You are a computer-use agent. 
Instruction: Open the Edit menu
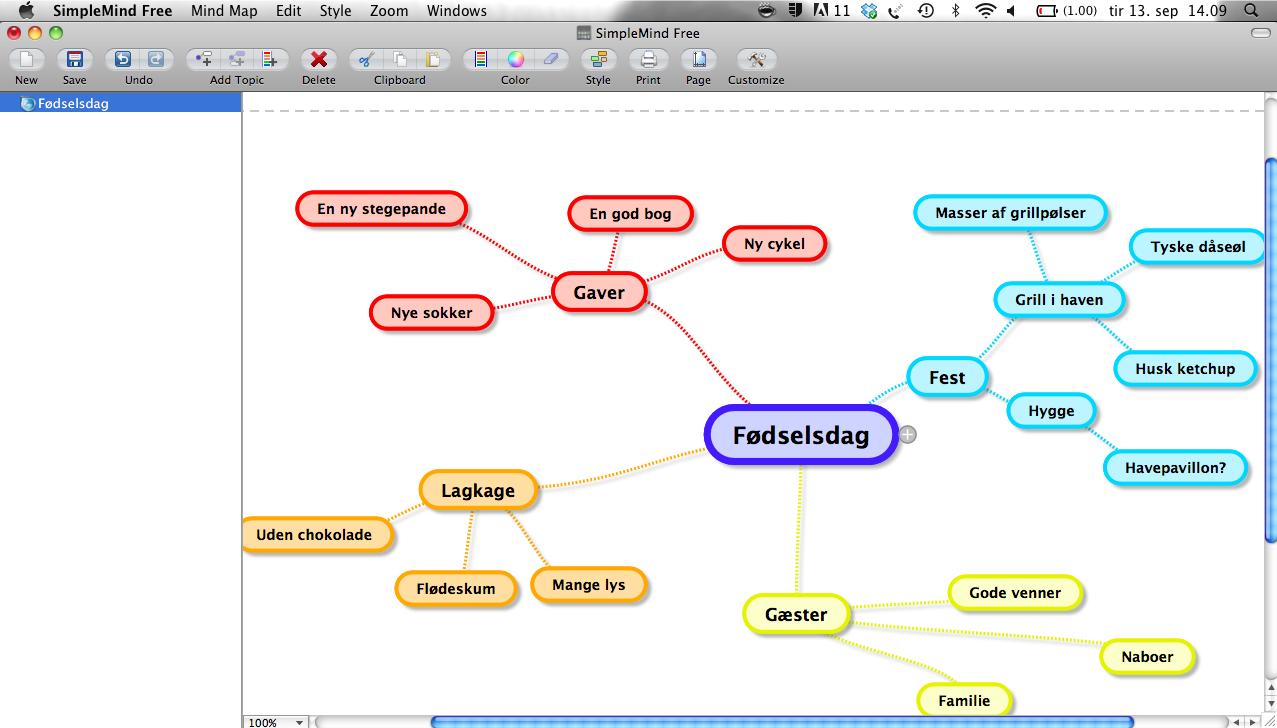[x=288, y=11]
